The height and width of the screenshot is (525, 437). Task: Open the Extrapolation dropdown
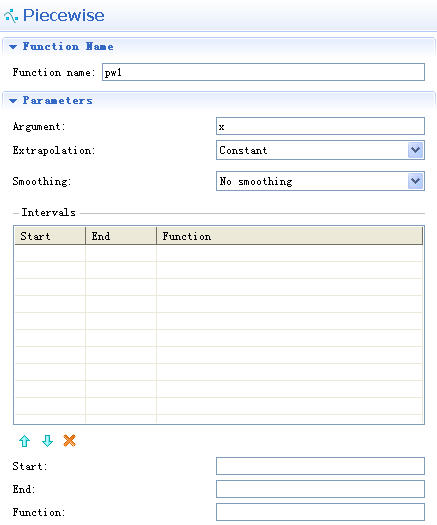tap(416, 150)
